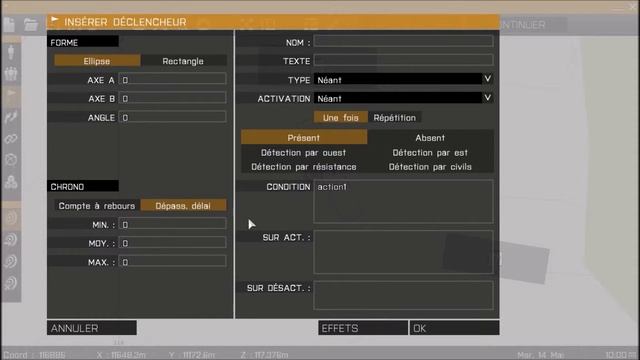Click the MAX. timer field
Screen dimensions: 640x360
(x=172, y=262)
